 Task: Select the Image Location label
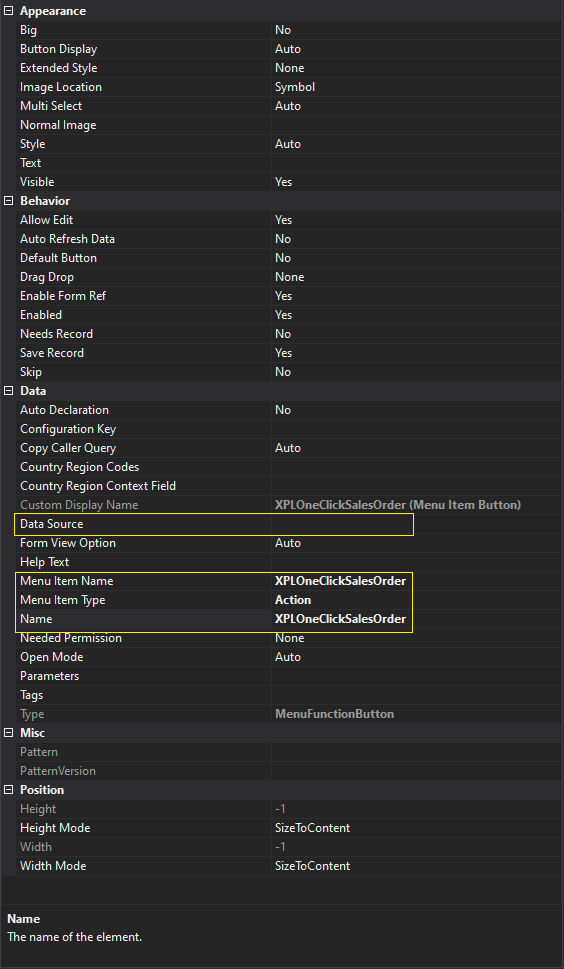[x=61, y=87]
